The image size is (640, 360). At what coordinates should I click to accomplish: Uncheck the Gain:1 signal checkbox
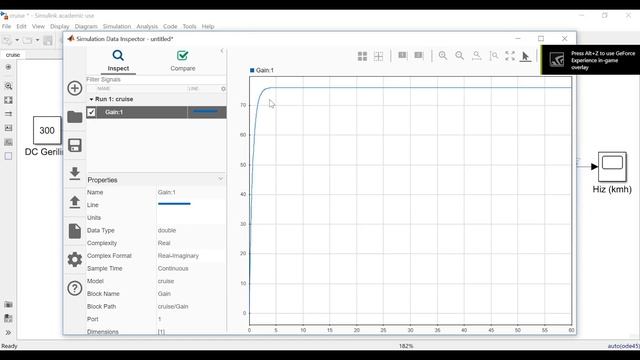coord(91,112)
